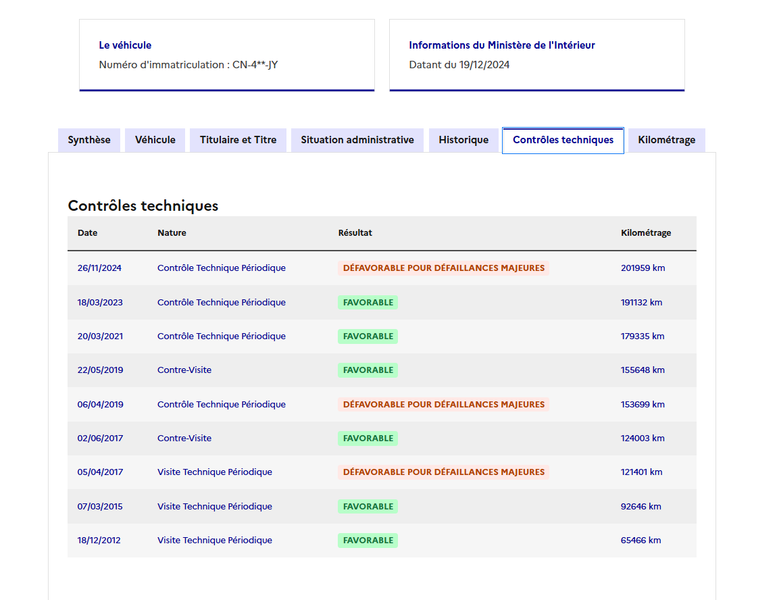Click the Résultat column header
This screenshot has width=779, height=600.
tap(355, 233)
